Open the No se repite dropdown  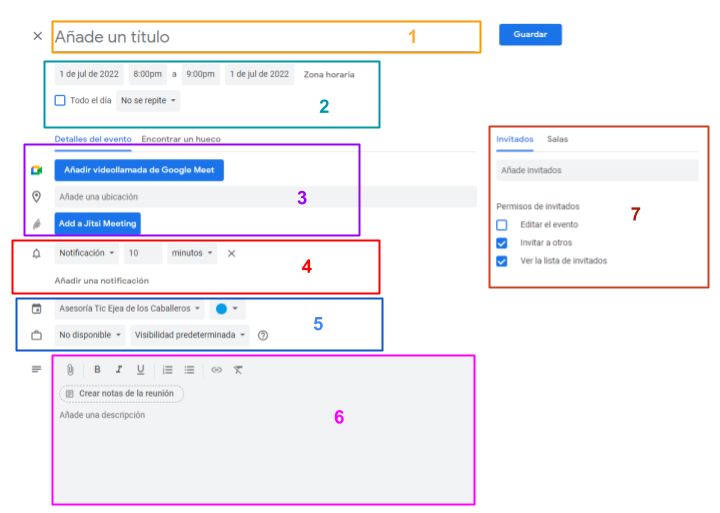(148, 101)
